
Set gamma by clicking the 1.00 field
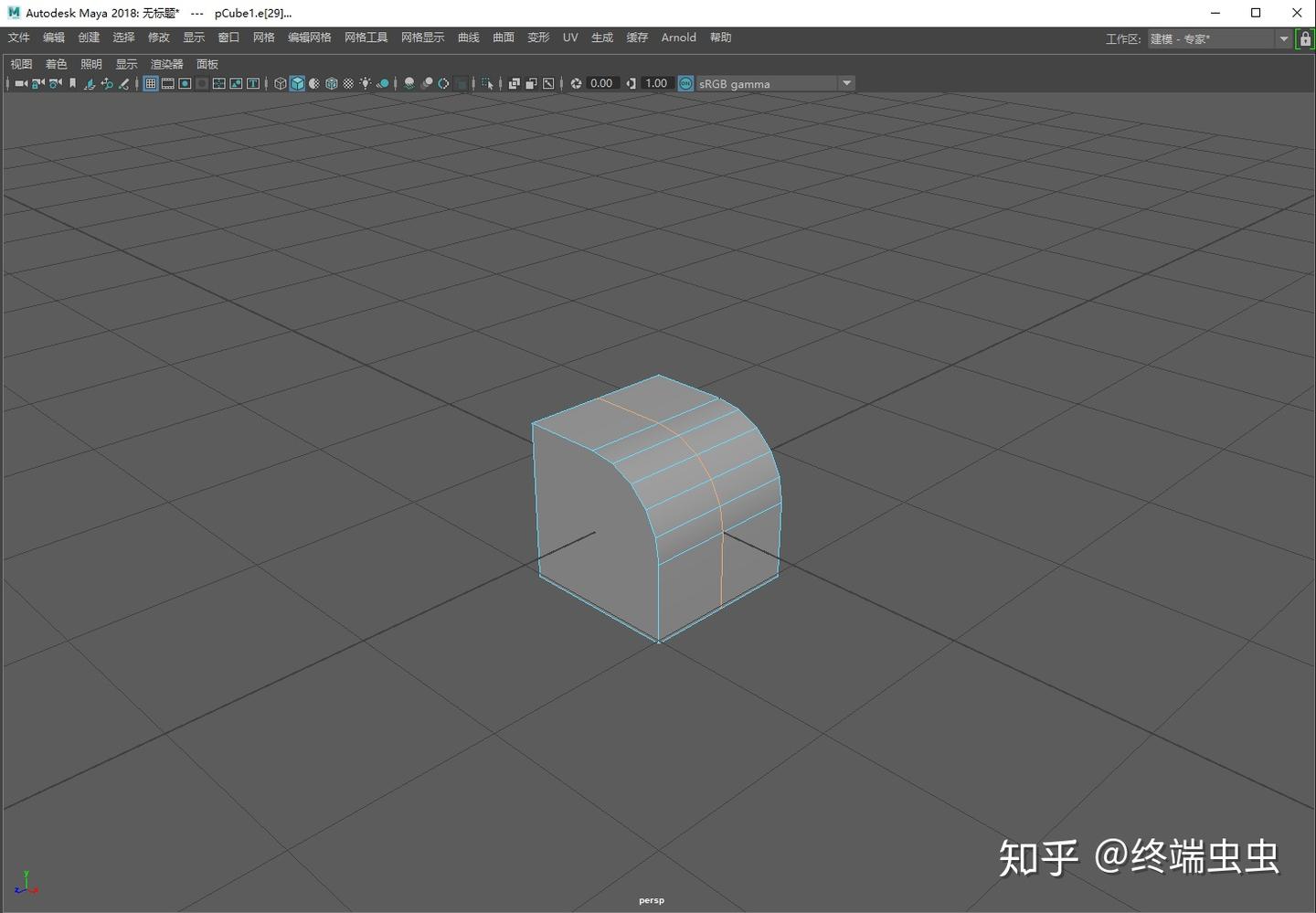tap(654, 83)
